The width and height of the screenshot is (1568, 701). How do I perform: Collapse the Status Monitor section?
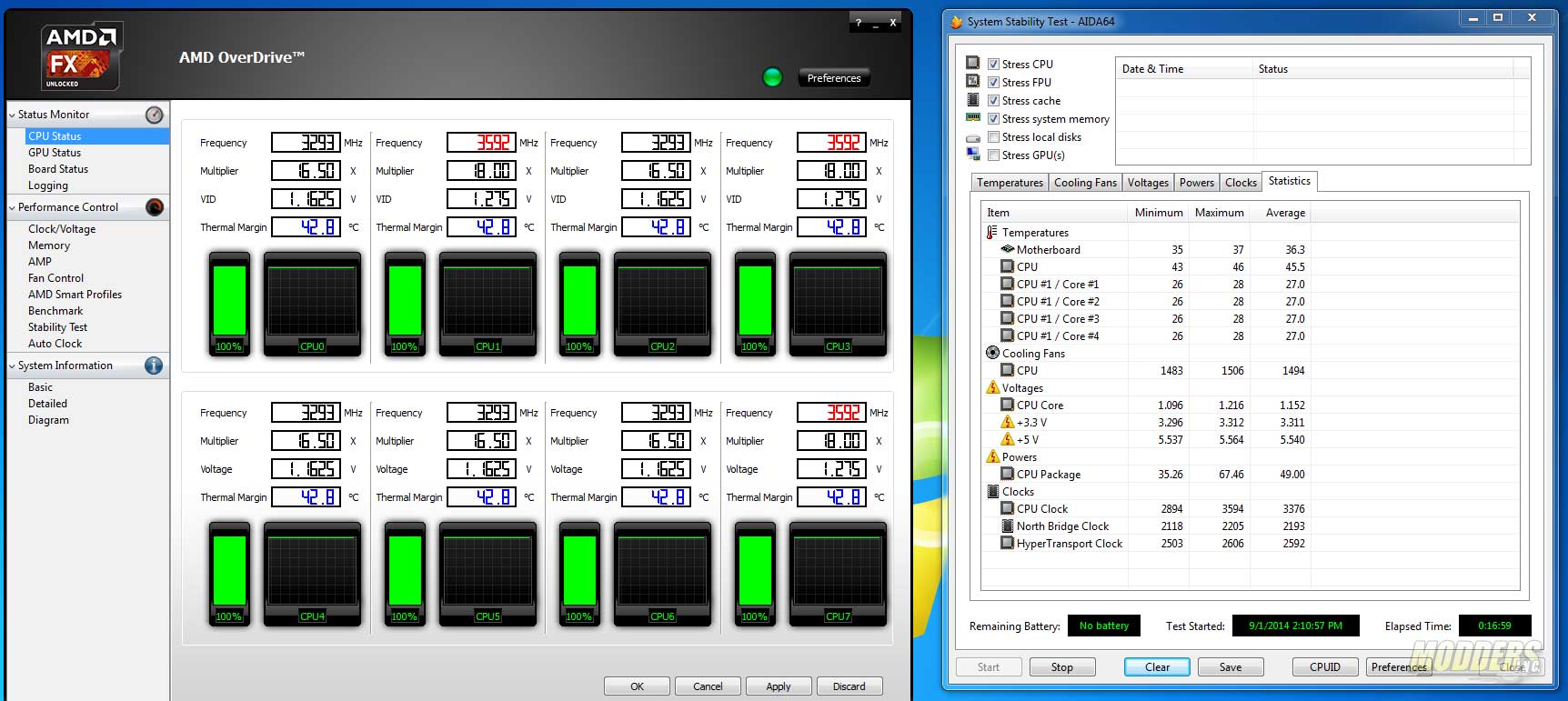coord(12,115)
